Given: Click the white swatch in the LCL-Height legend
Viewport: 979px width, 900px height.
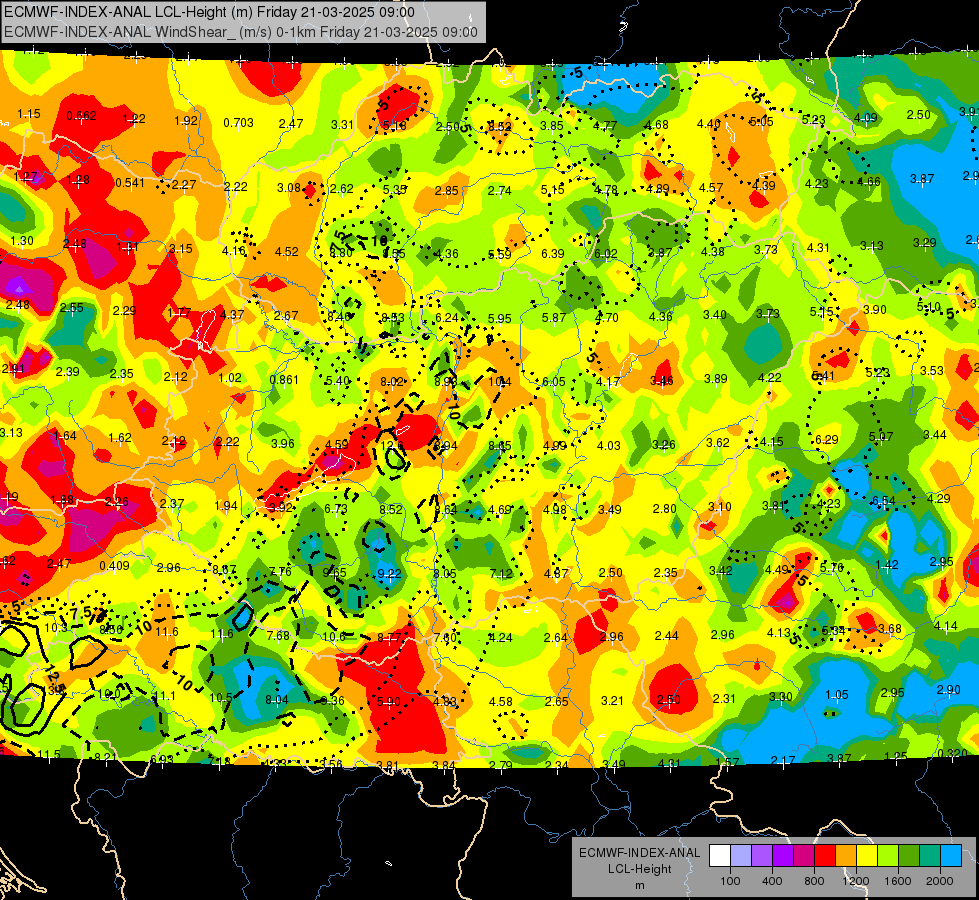Looking at the screenshot, I should click(720, 856).
